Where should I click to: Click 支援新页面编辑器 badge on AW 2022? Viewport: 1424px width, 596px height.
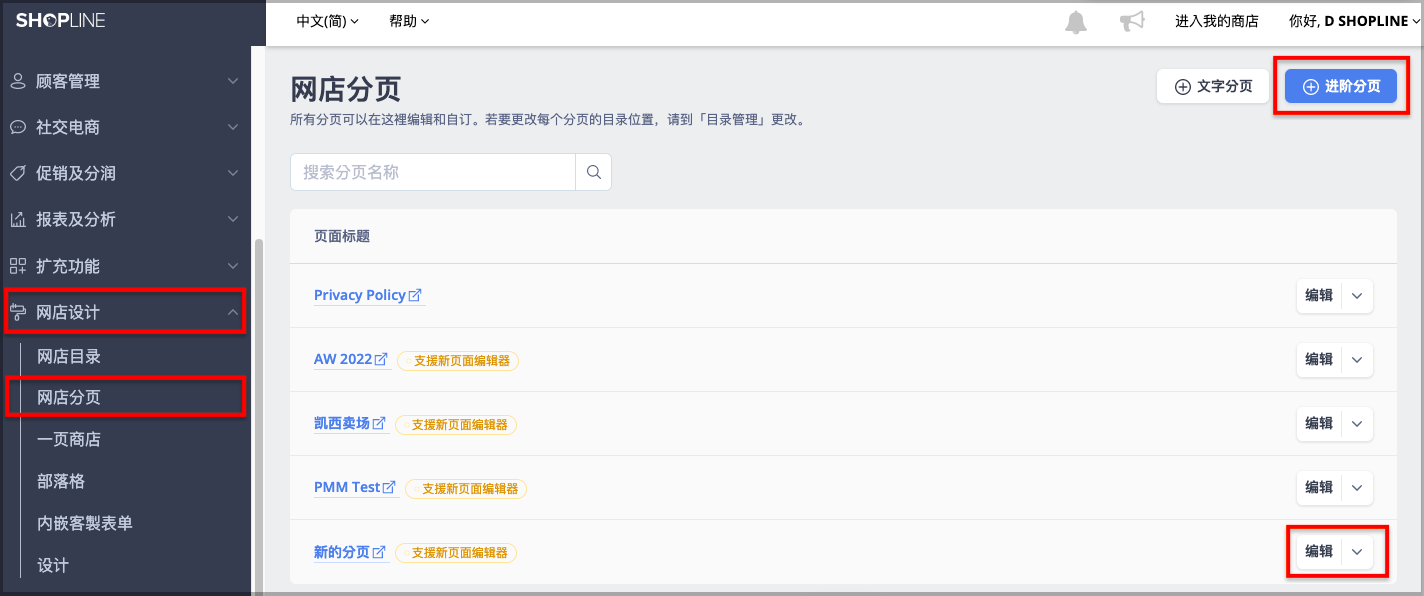[458, 360]
